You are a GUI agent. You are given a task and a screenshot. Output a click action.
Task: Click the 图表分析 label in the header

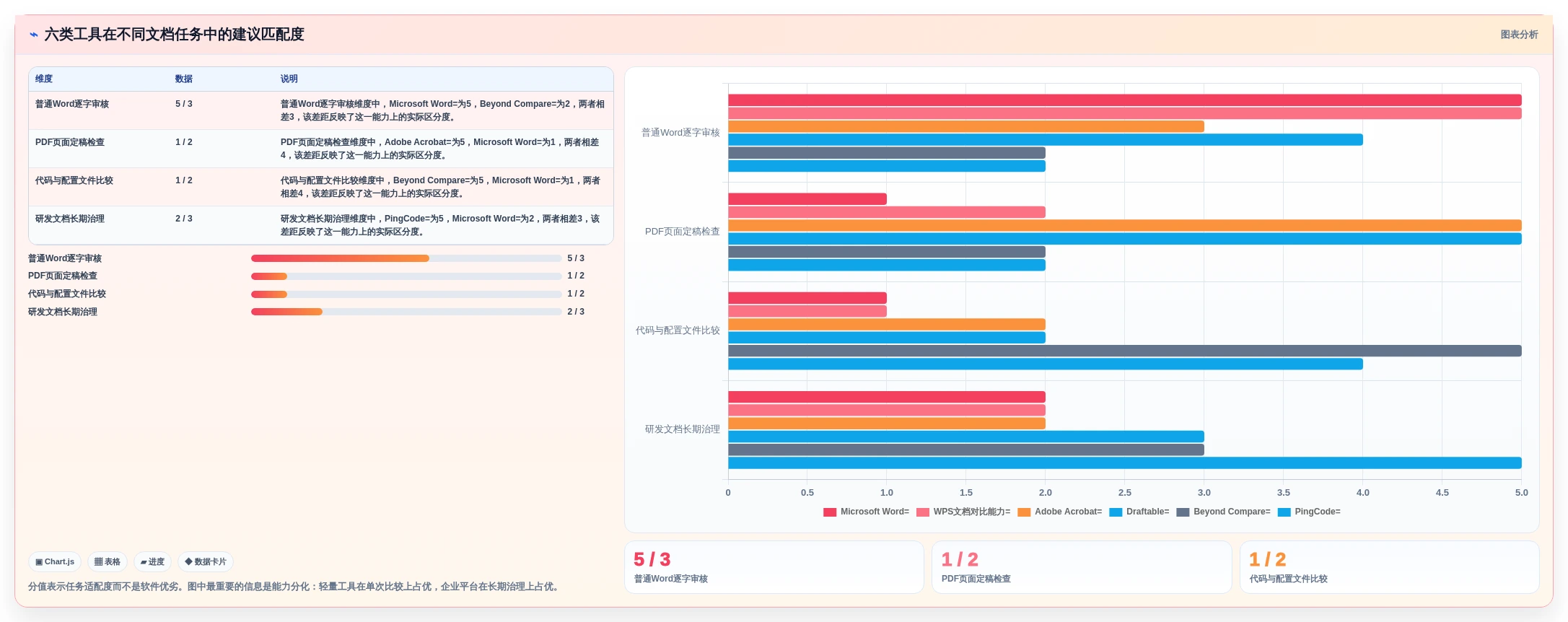(1519, 35)
